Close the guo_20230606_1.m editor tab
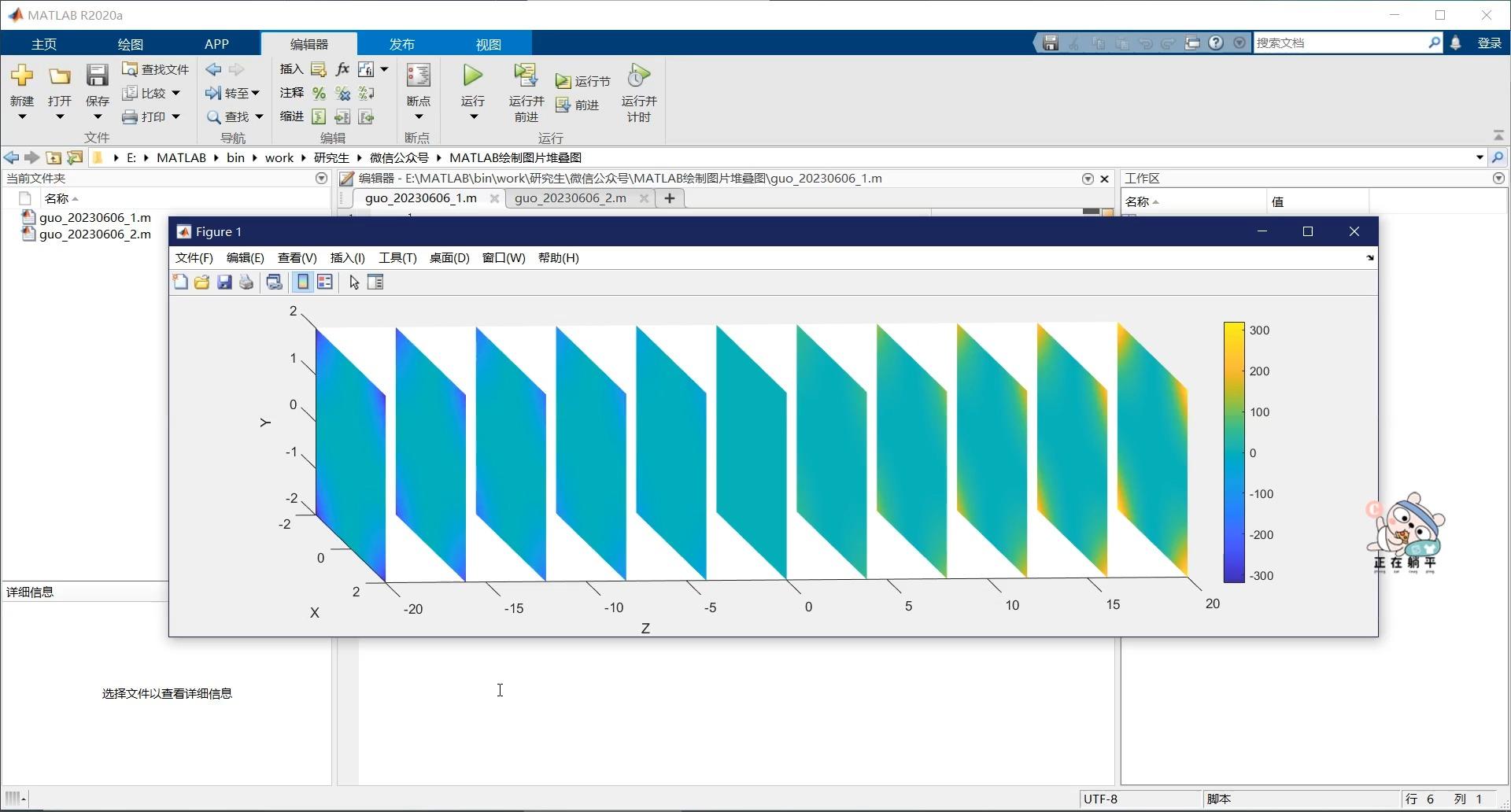The image size is (1511, 812). [x=494, y=198]
